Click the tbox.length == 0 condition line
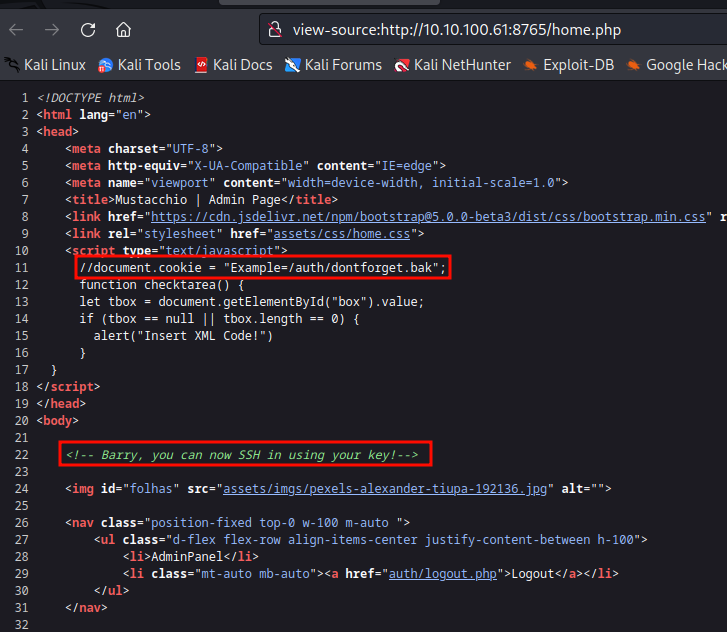This screenshot has height=632, width=727. pos(219,319)
